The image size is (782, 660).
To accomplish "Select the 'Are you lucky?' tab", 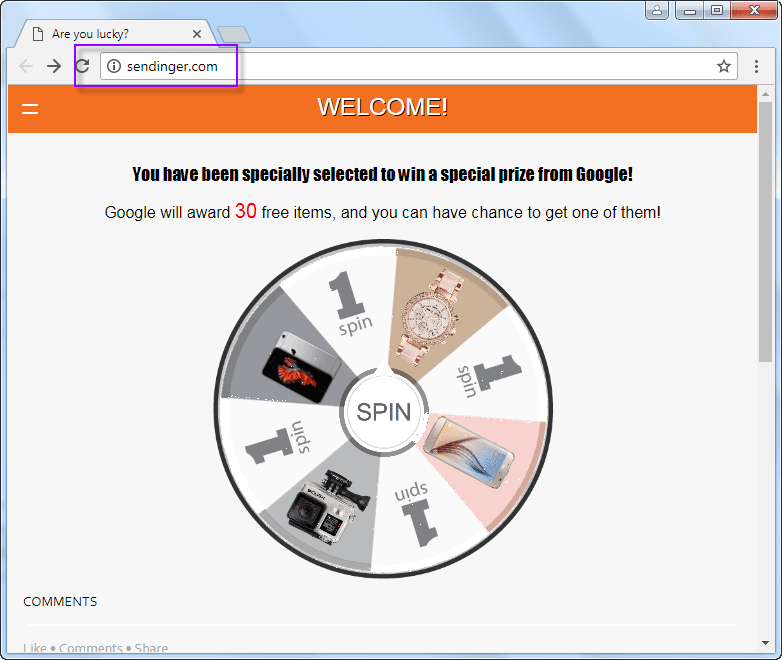I will (x=115, y=34).
